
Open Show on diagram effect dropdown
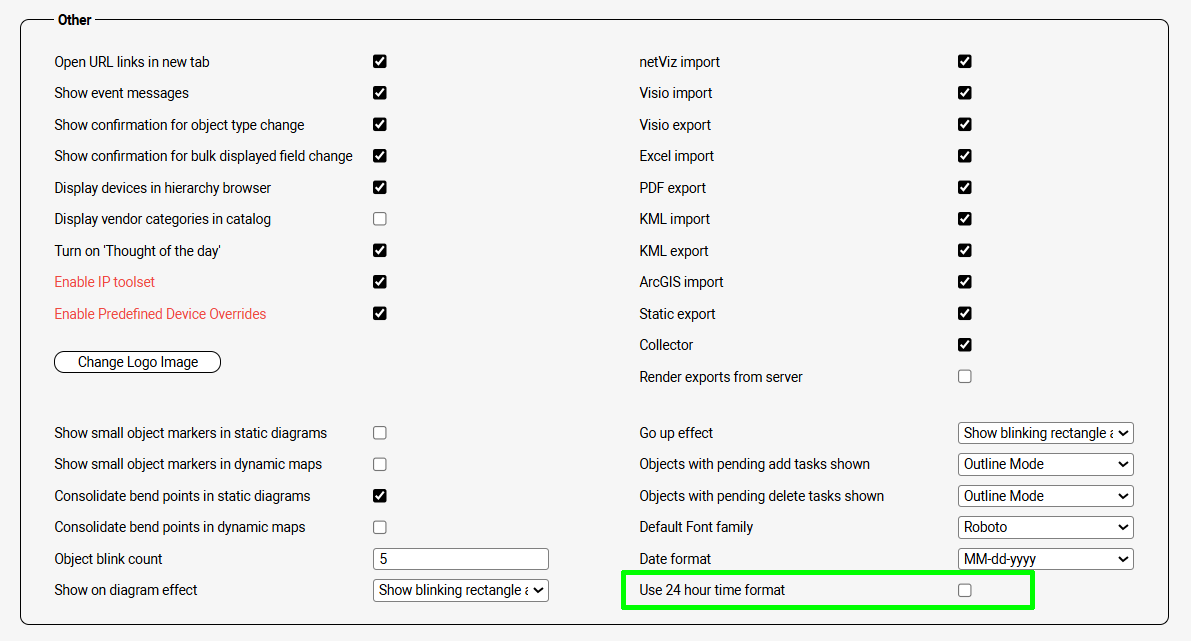(x=461, y=591)
